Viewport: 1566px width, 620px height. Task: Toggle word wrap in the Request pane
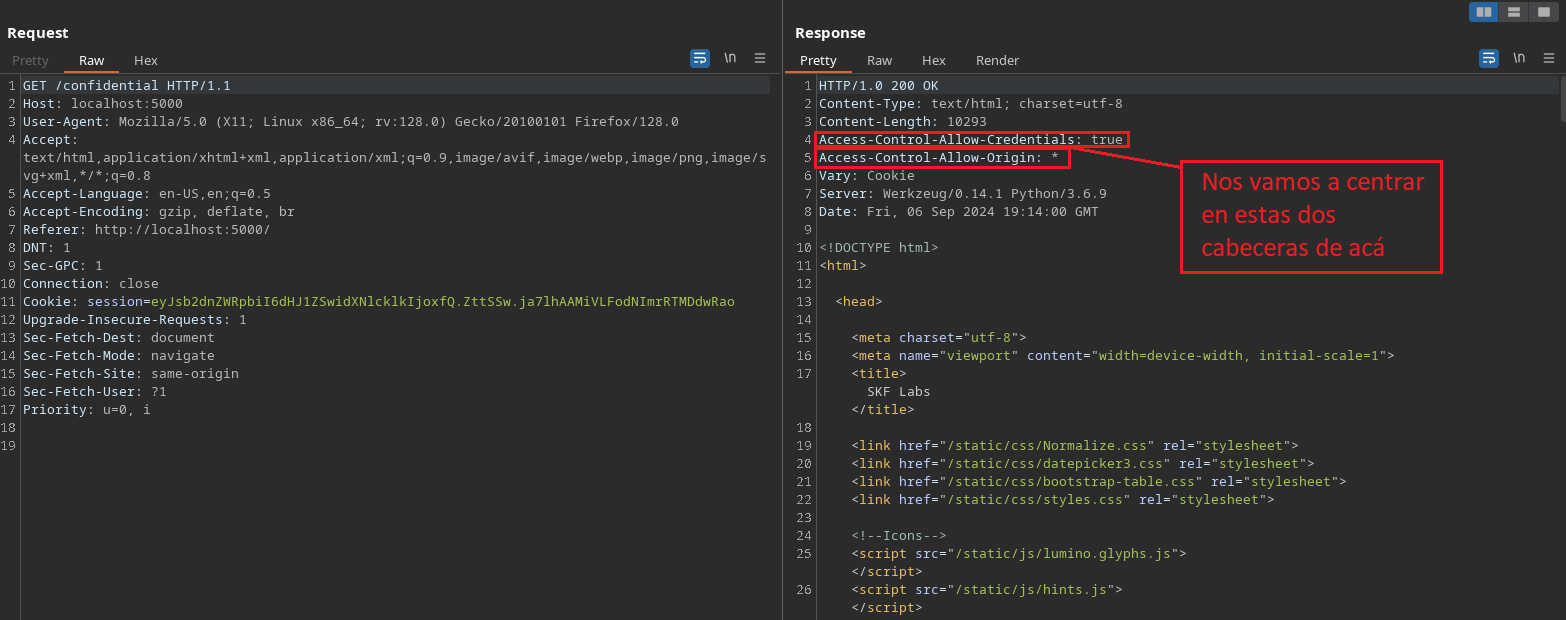click(x=700, y=58)
